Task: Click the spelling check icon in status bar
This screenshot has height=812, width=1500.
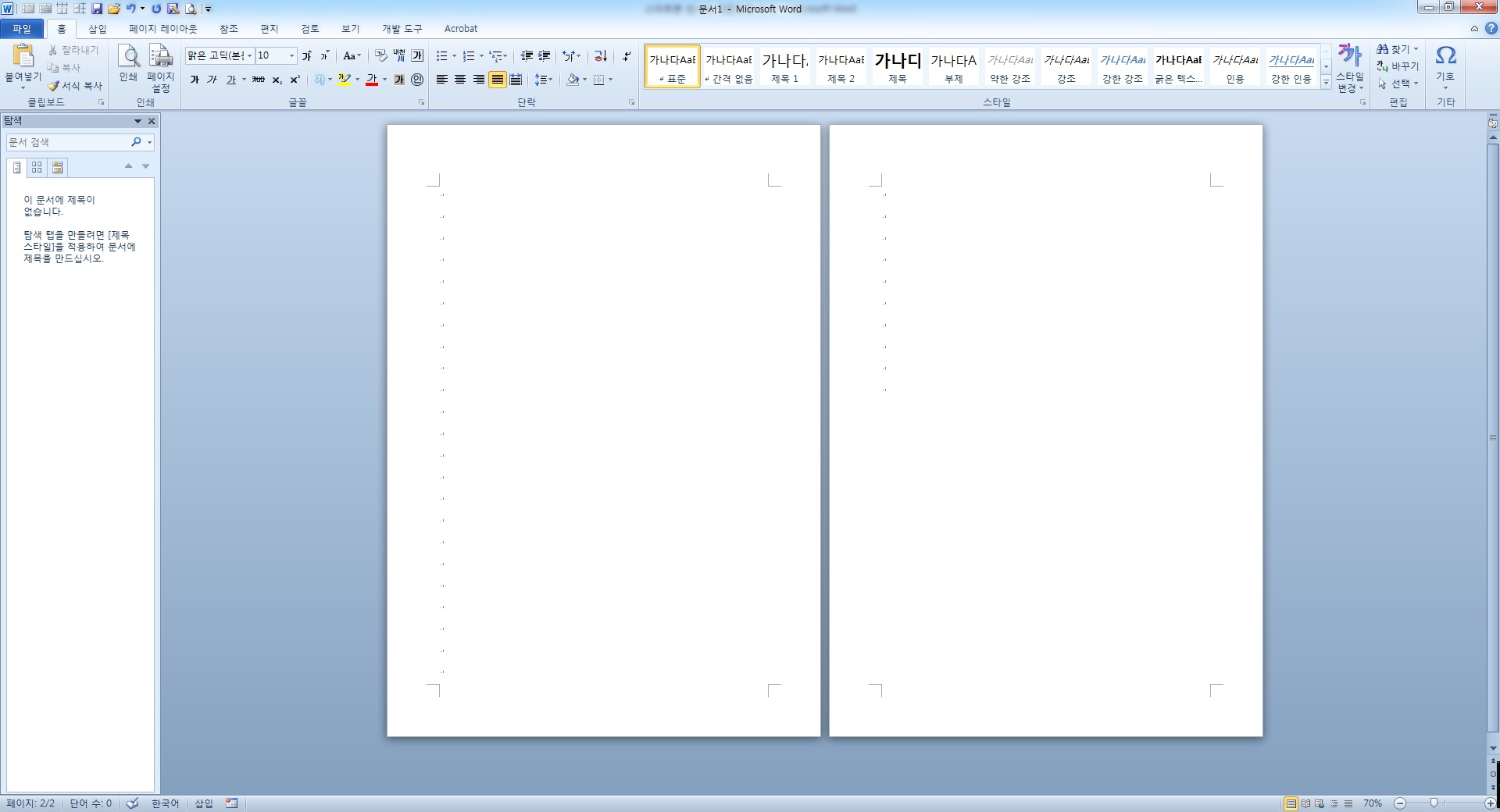Action: point(132,803)
